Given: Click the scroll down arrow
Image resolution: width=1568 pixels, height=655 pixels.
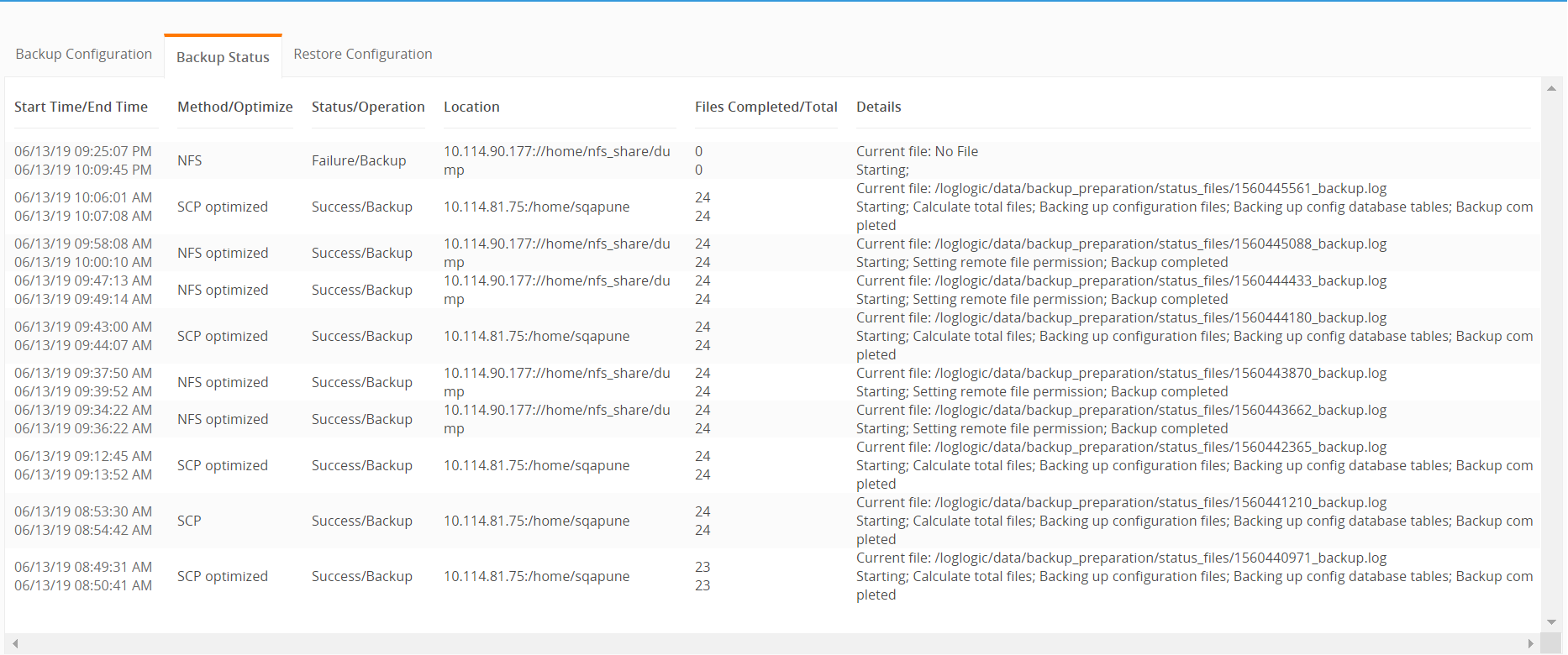Looking at the screenshot, I should pos(1551,622).
